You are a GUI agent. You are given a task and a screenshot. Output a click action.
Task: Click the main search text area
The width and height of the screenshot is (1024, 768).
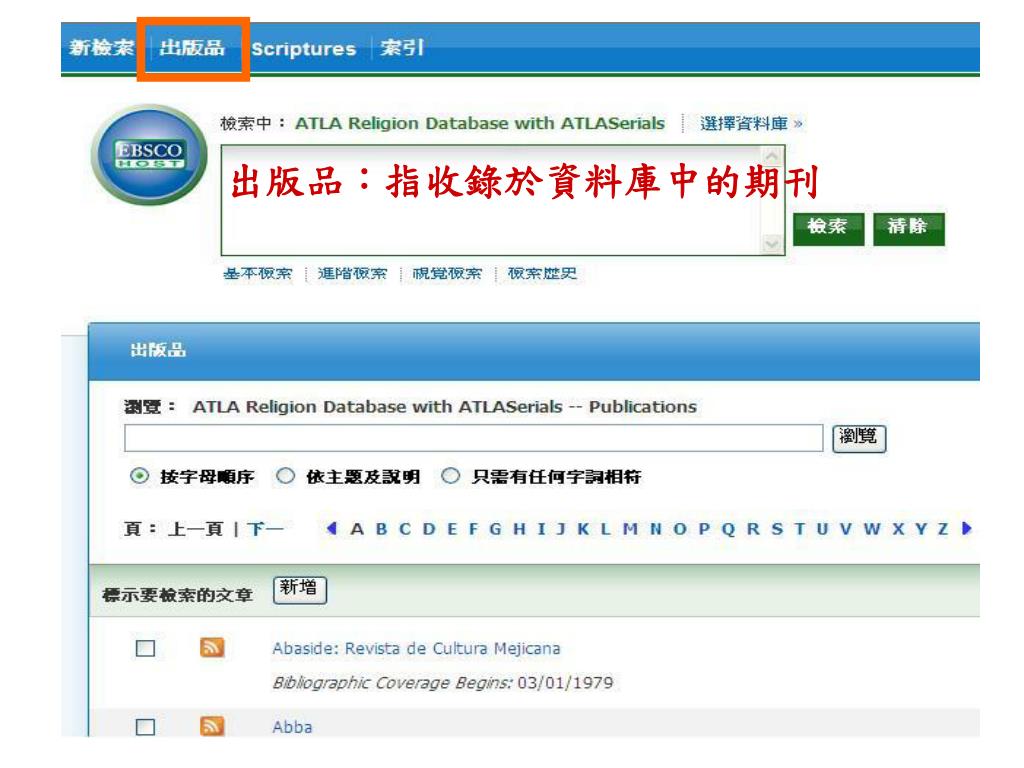pyautogui.click(x=503, y=200)
